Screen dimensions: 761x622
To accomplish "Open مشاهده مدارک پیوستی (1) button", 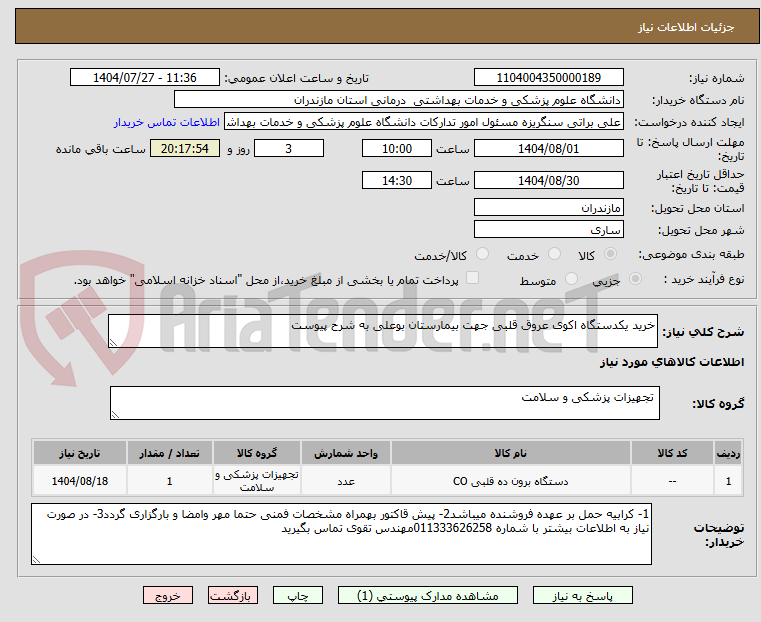I will coord(428,595).
